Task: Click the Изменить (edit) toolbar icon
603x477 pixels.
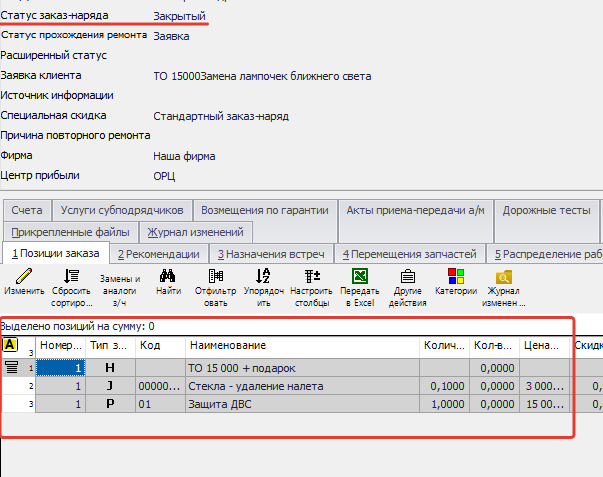Action: pos(23,276)
